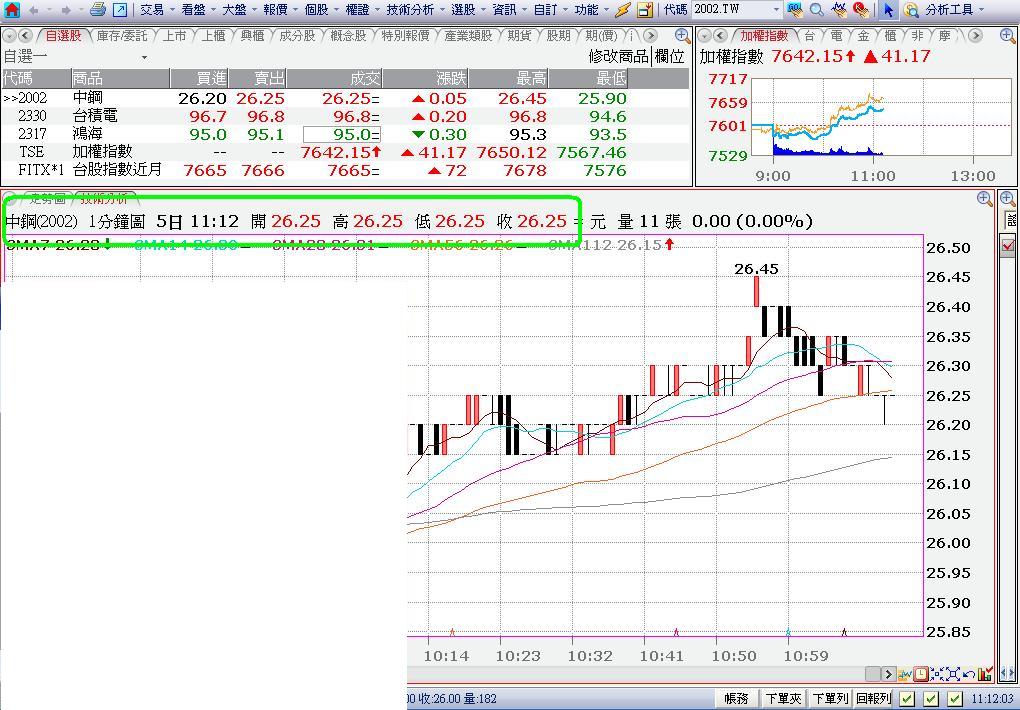1020x710 pixels.
Task: Click the bar chart checkmark indicator icon
Action: [986, 674]
